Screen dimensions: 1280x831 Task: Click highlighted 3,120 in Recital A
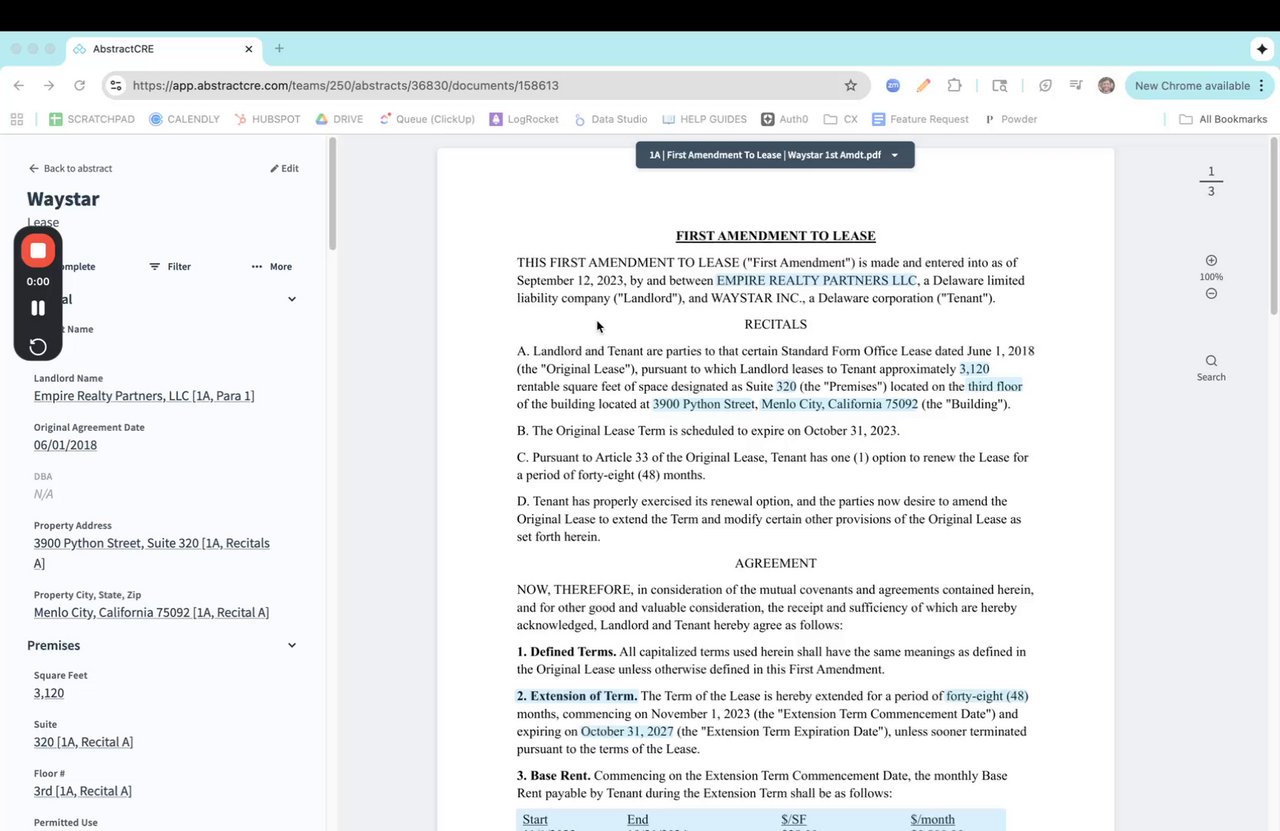[x=974, y=369]
